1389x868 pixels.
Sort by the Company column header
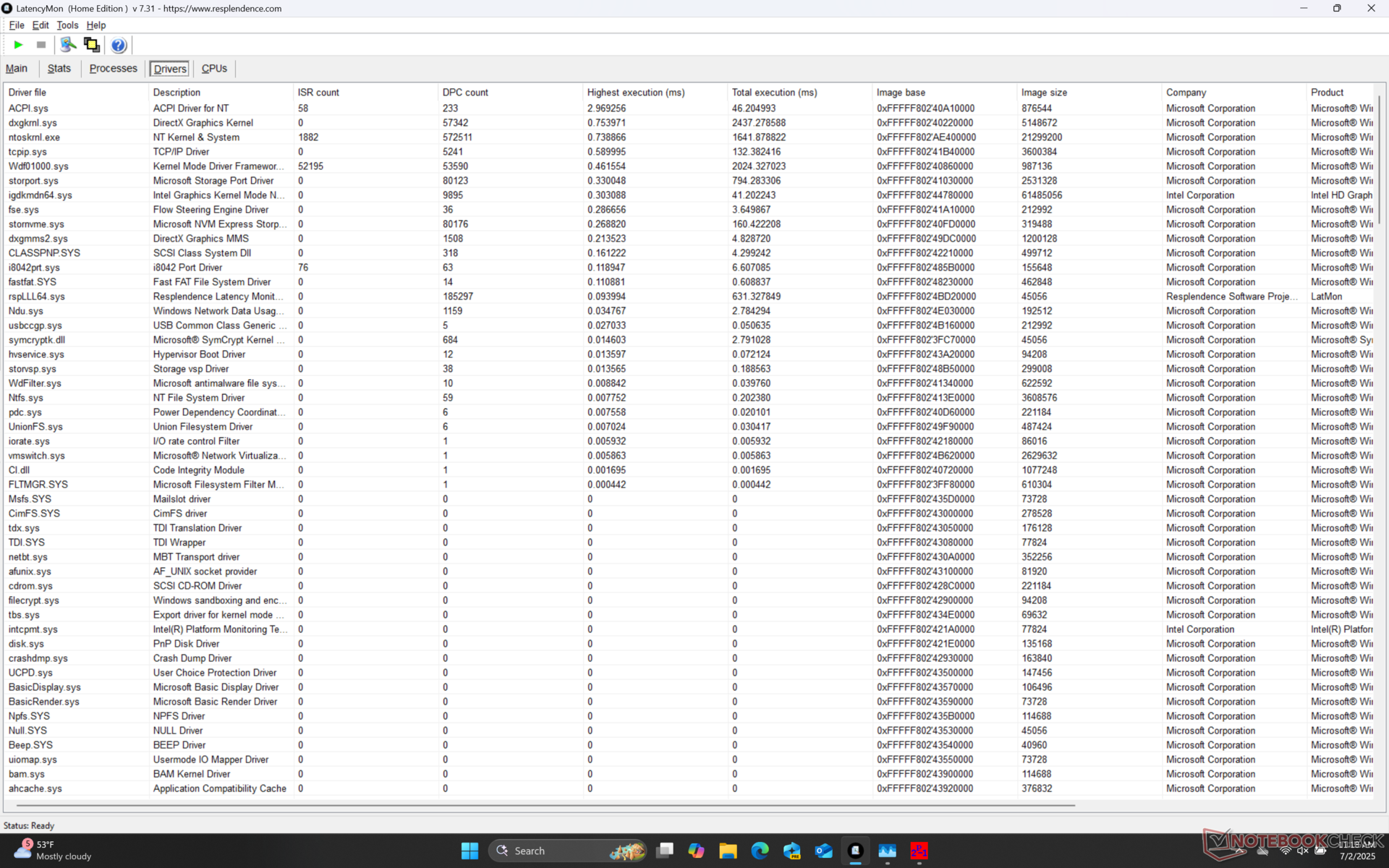pos(1233,93)
